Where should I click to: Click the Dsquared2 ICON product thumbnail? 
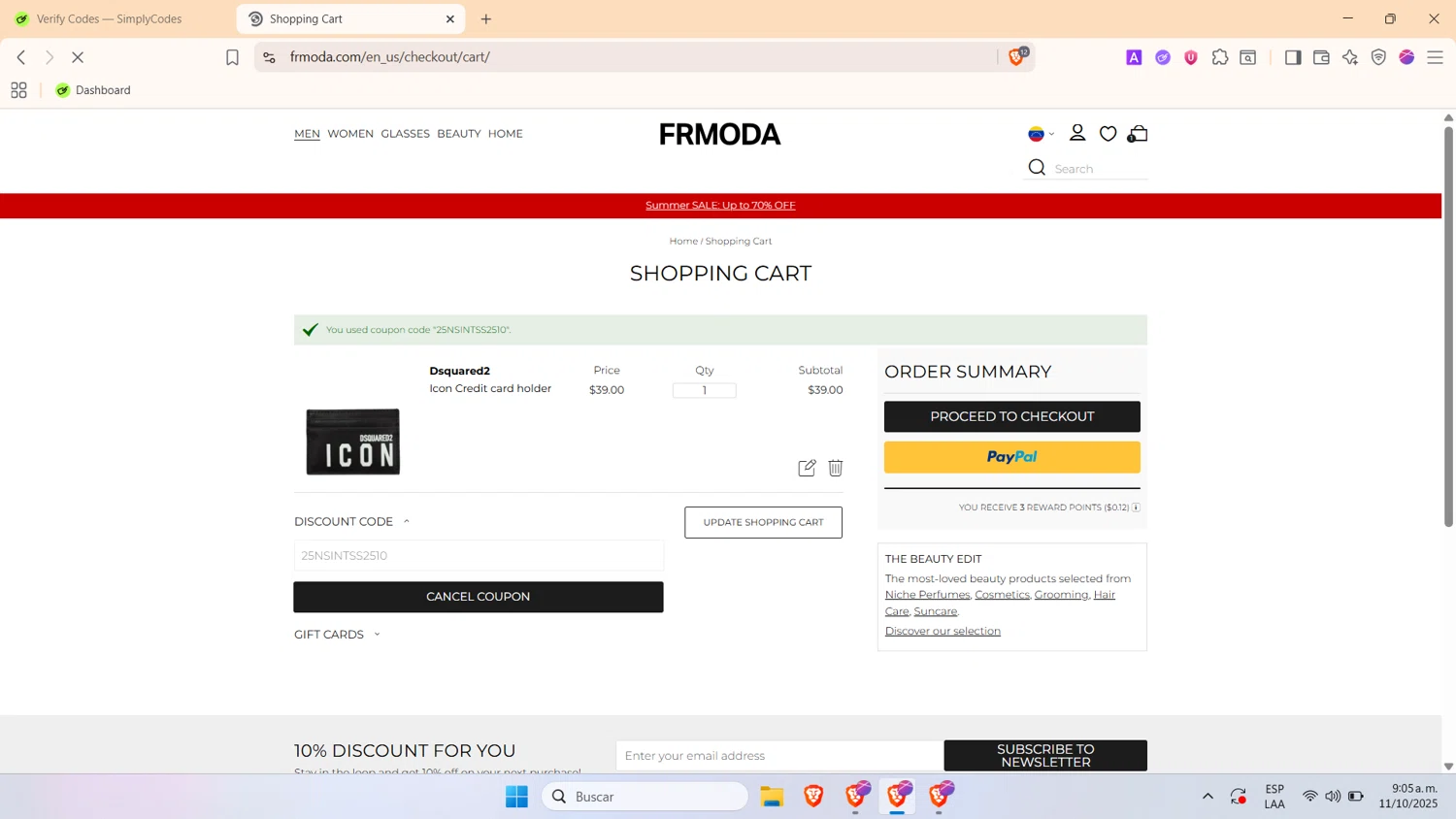[353, 442]
